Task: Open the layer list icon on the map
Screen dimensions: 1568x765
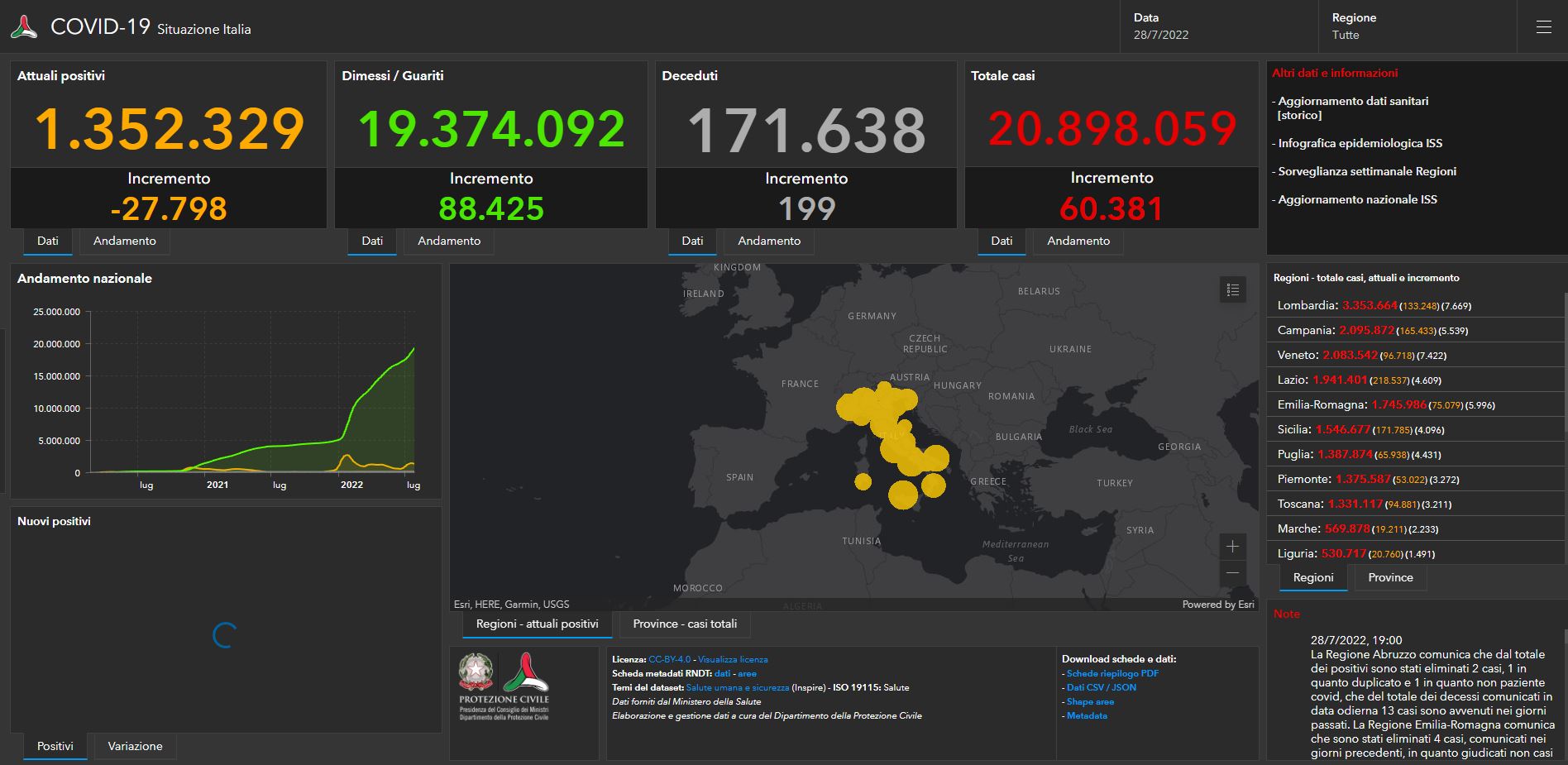Action: (x=1231, y=290)
